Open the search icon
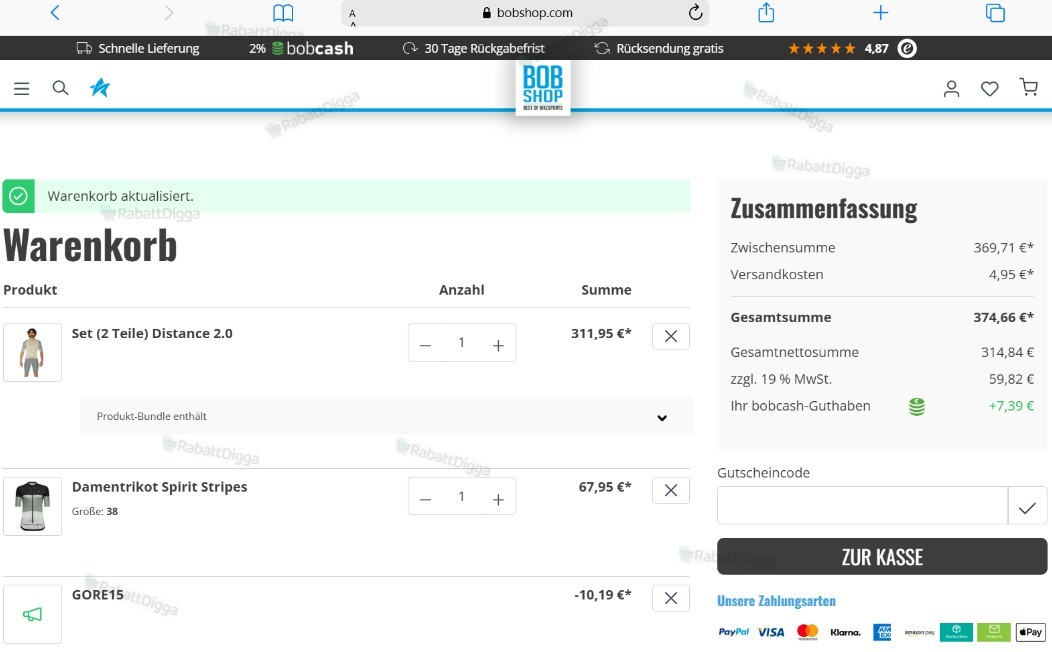1052x652 pixels. click(60, 88)
